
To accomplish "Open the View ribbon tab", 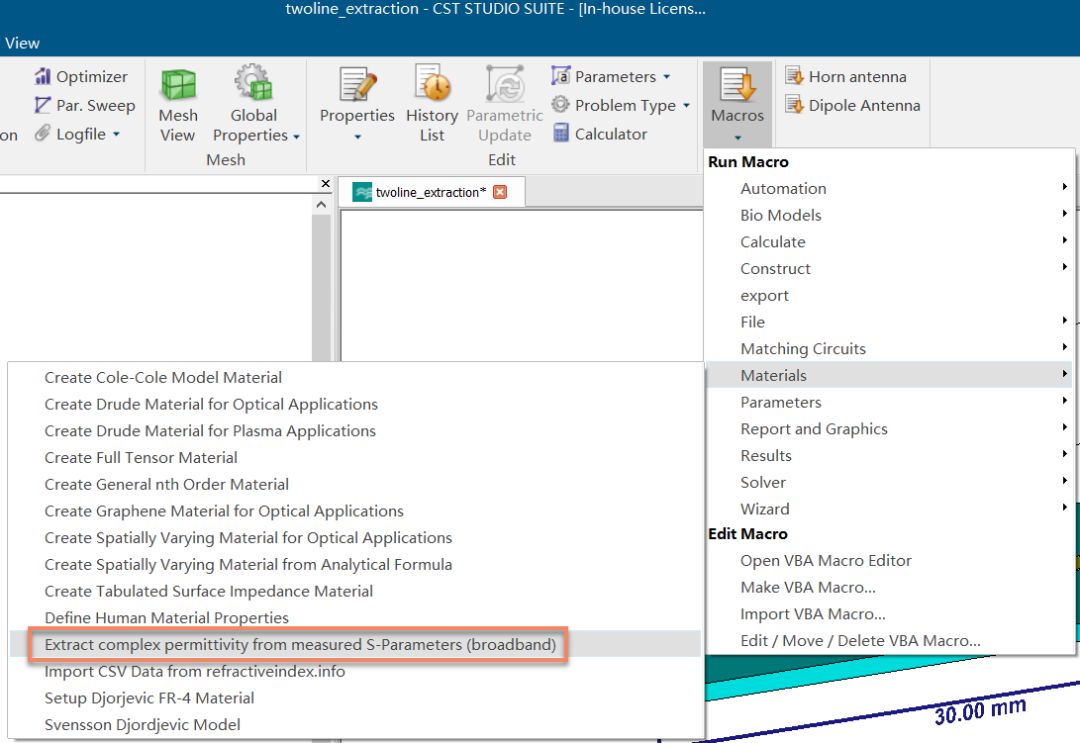I will tap(22, 43).
